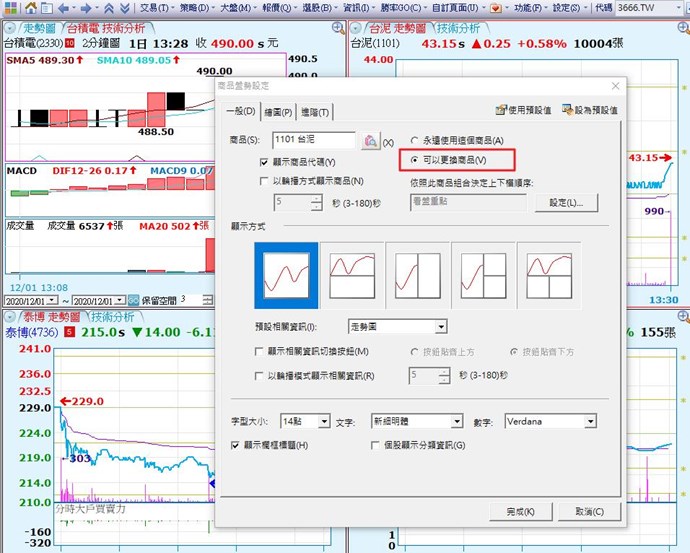690x553 pixels.
Task: Enable 以輪播方式顯示商品 checkbox
Action: click(264, 181)
